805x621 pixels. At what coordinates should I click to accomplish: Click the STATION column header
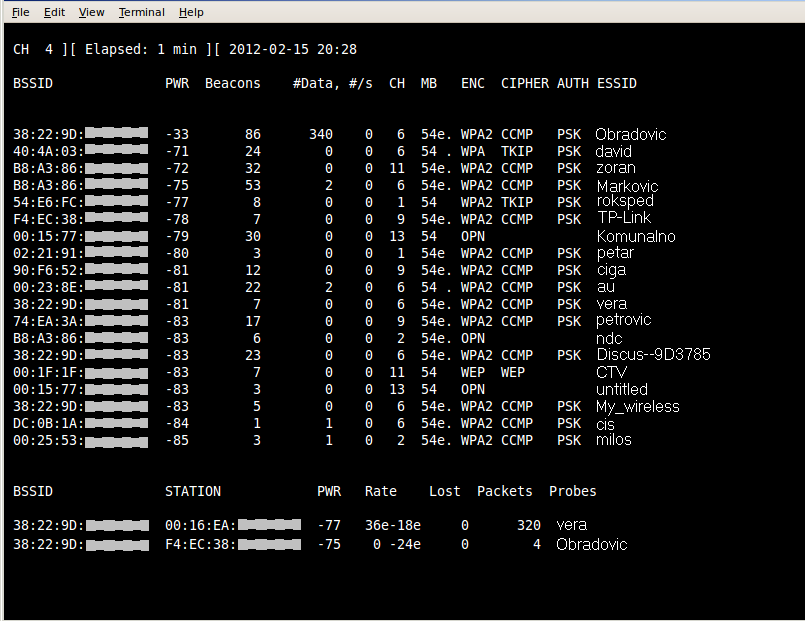tap(192, 491)
